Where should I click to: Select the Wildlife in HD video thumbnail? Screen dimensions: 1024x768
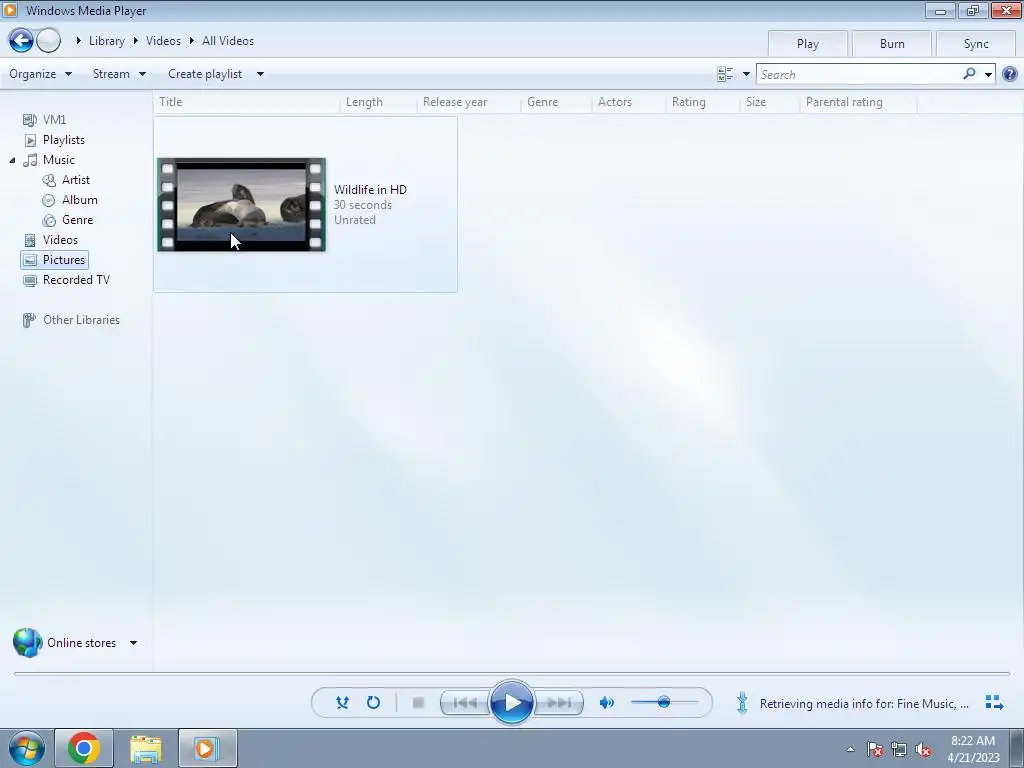[242, 204]
